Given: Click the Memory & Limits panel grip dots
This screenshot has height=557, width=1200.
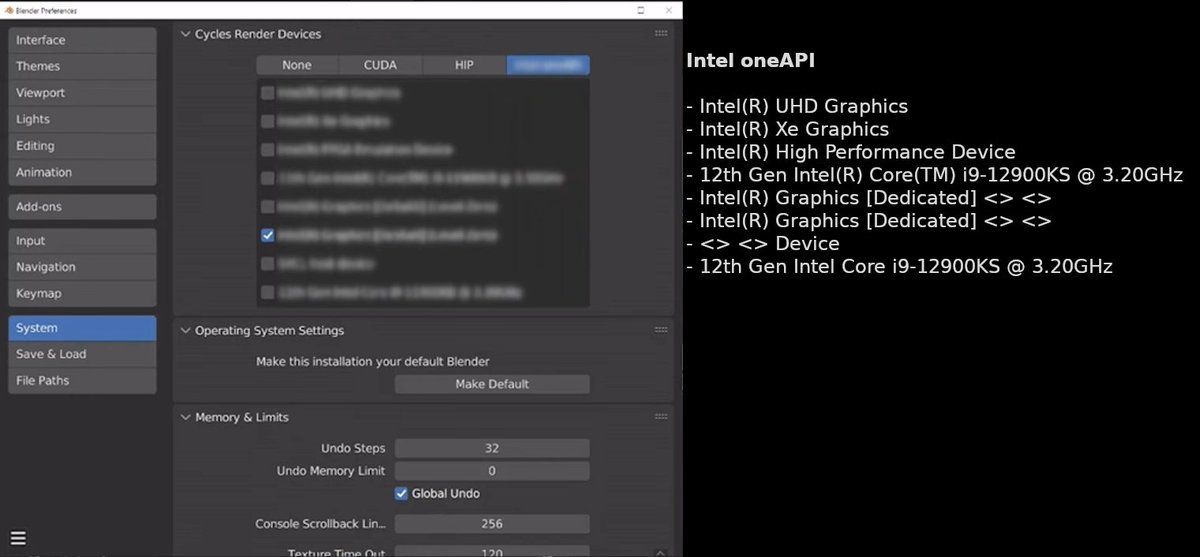Looking at the screenshot, I should pyautogui.click(x=661, y=417).
